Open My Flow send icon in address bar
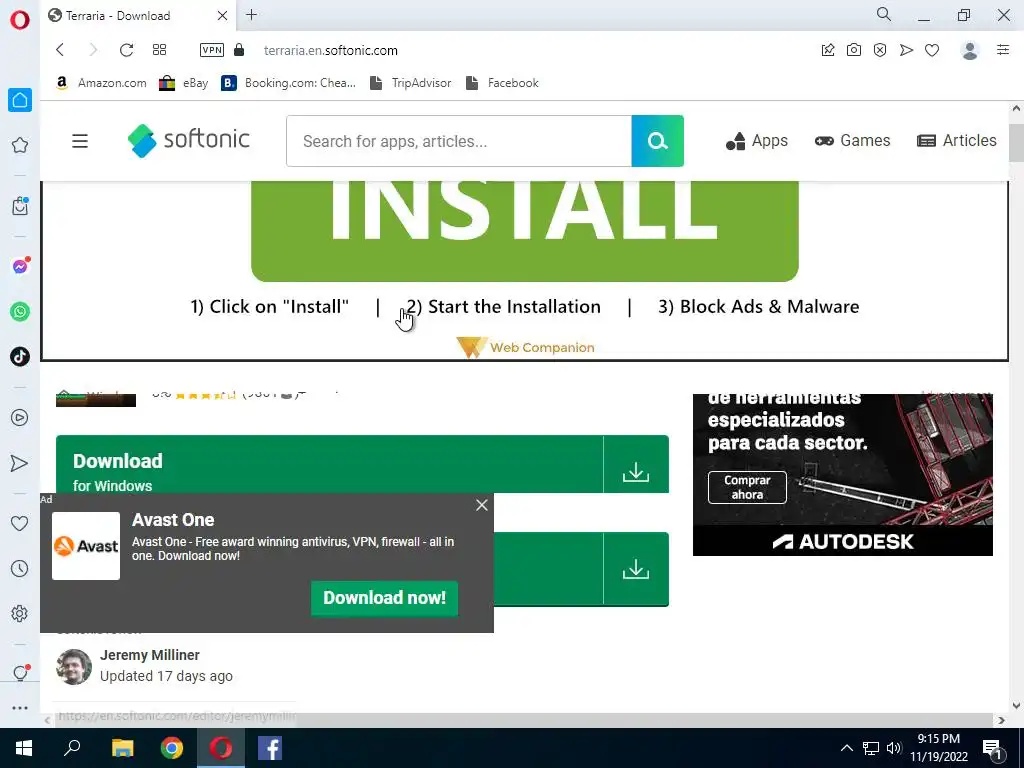The height and width of the screenshot is (768, 1024). (x=906, y=50)
